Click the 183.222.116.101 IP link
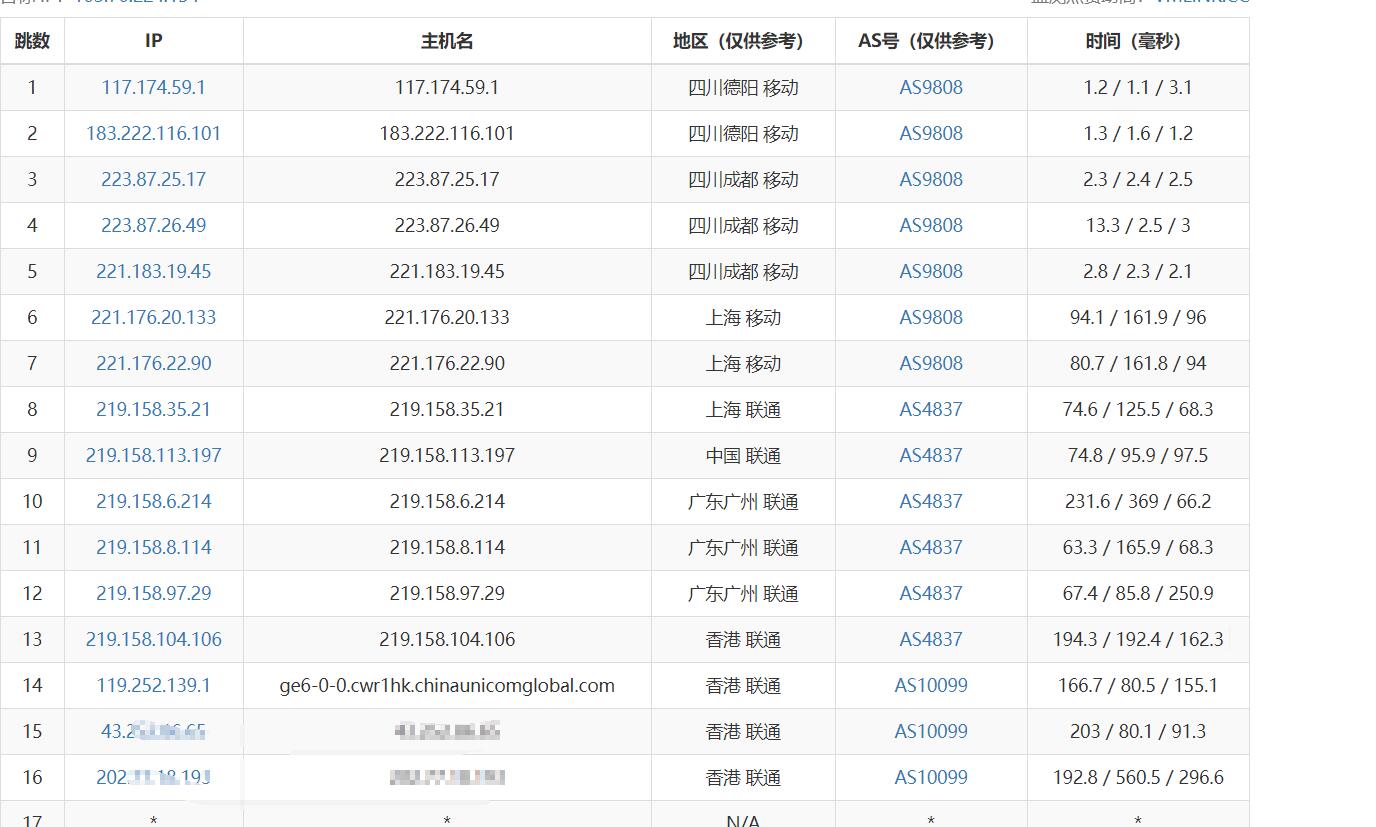 click(153, 133)
